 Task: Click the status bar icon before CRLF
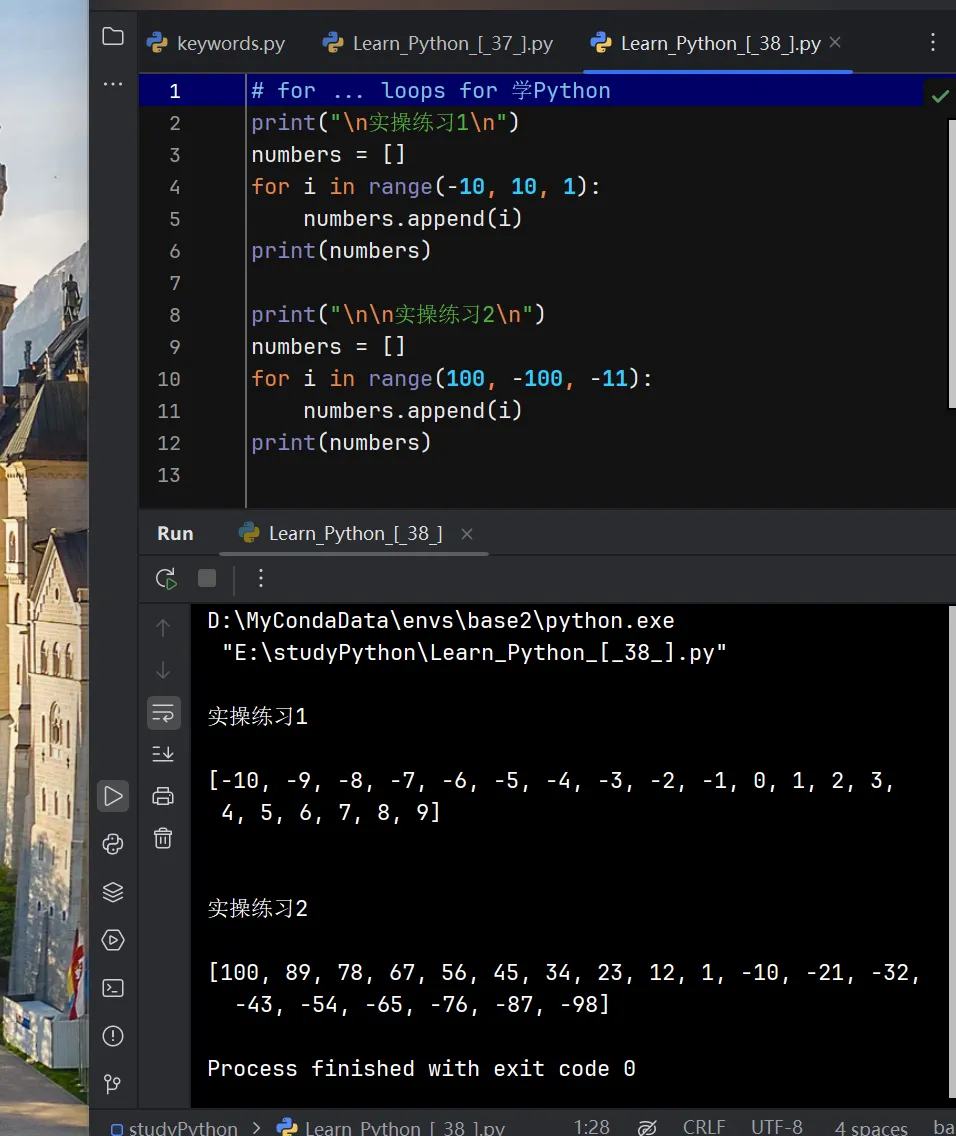pyautogui.click(x=647, y=1127)
